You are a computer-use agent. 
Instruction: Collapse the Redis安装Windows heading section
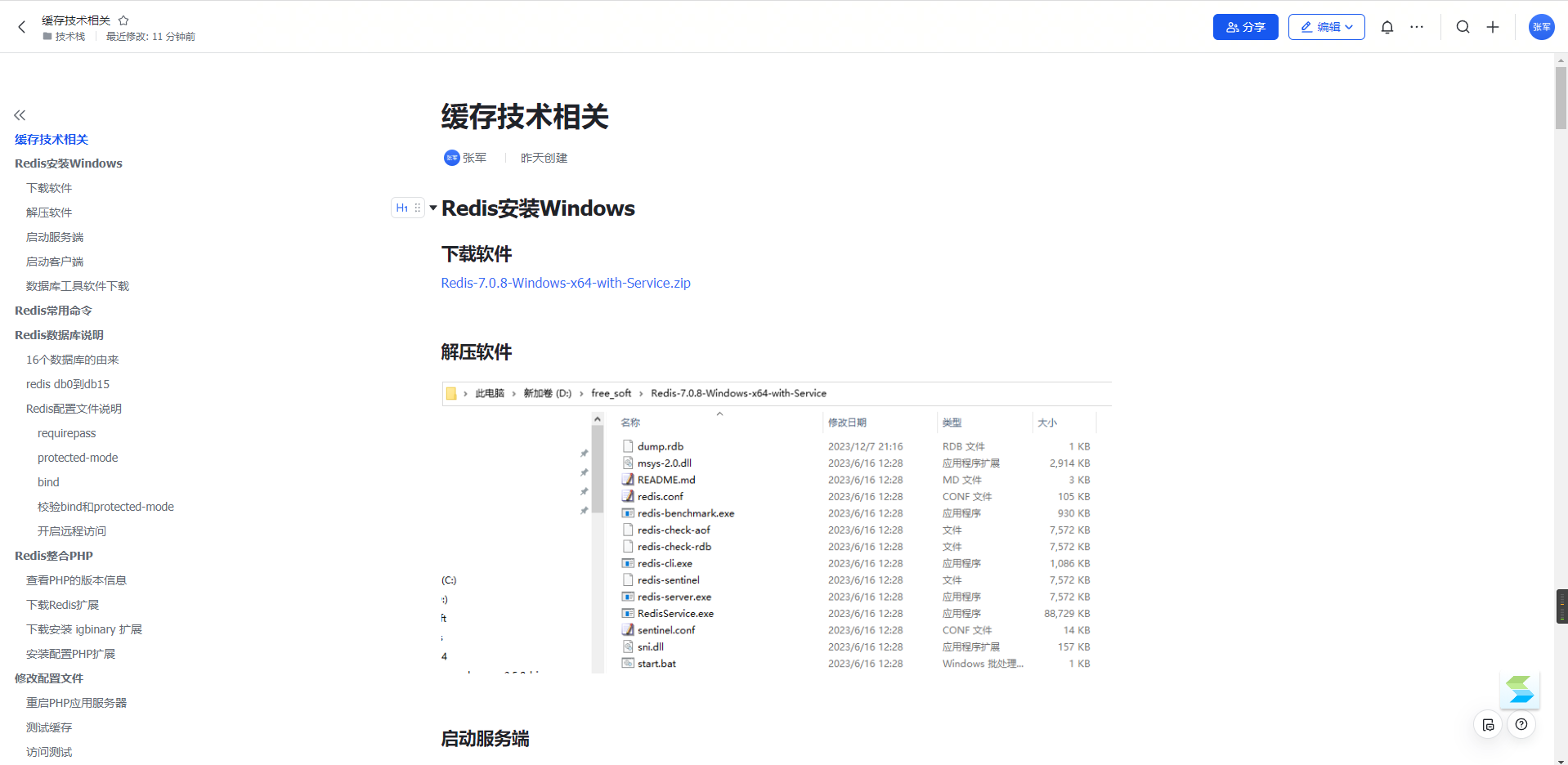coord(433,208)
